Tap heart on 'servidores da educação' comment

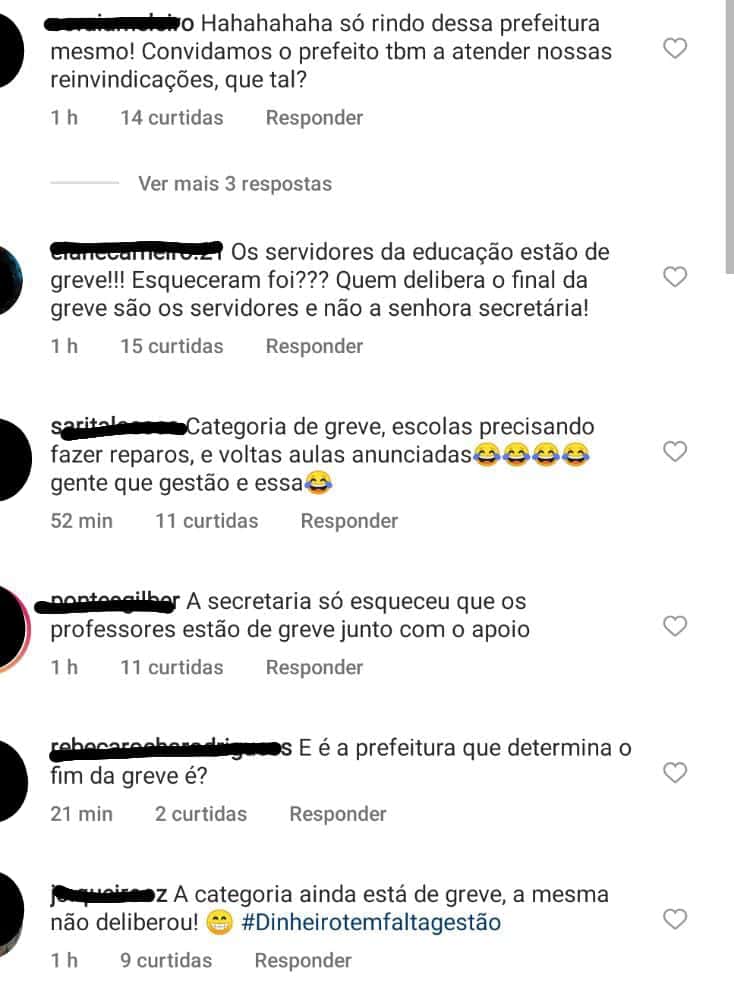[675, 277]
